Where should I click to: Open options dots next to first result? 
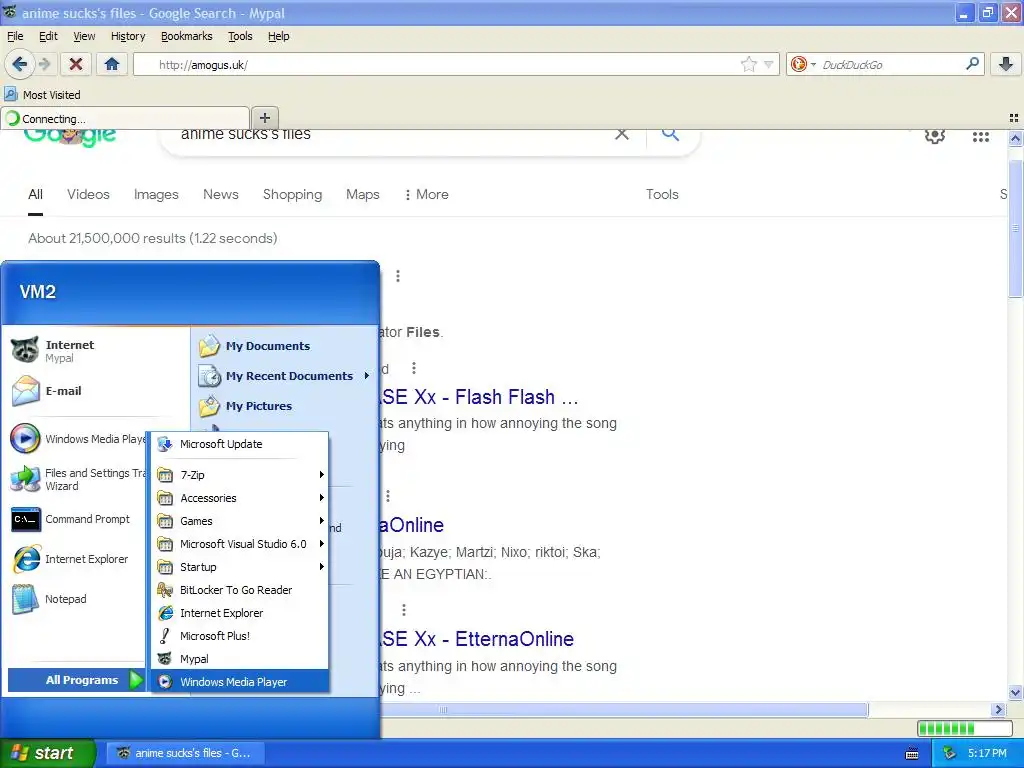[398, 276]
